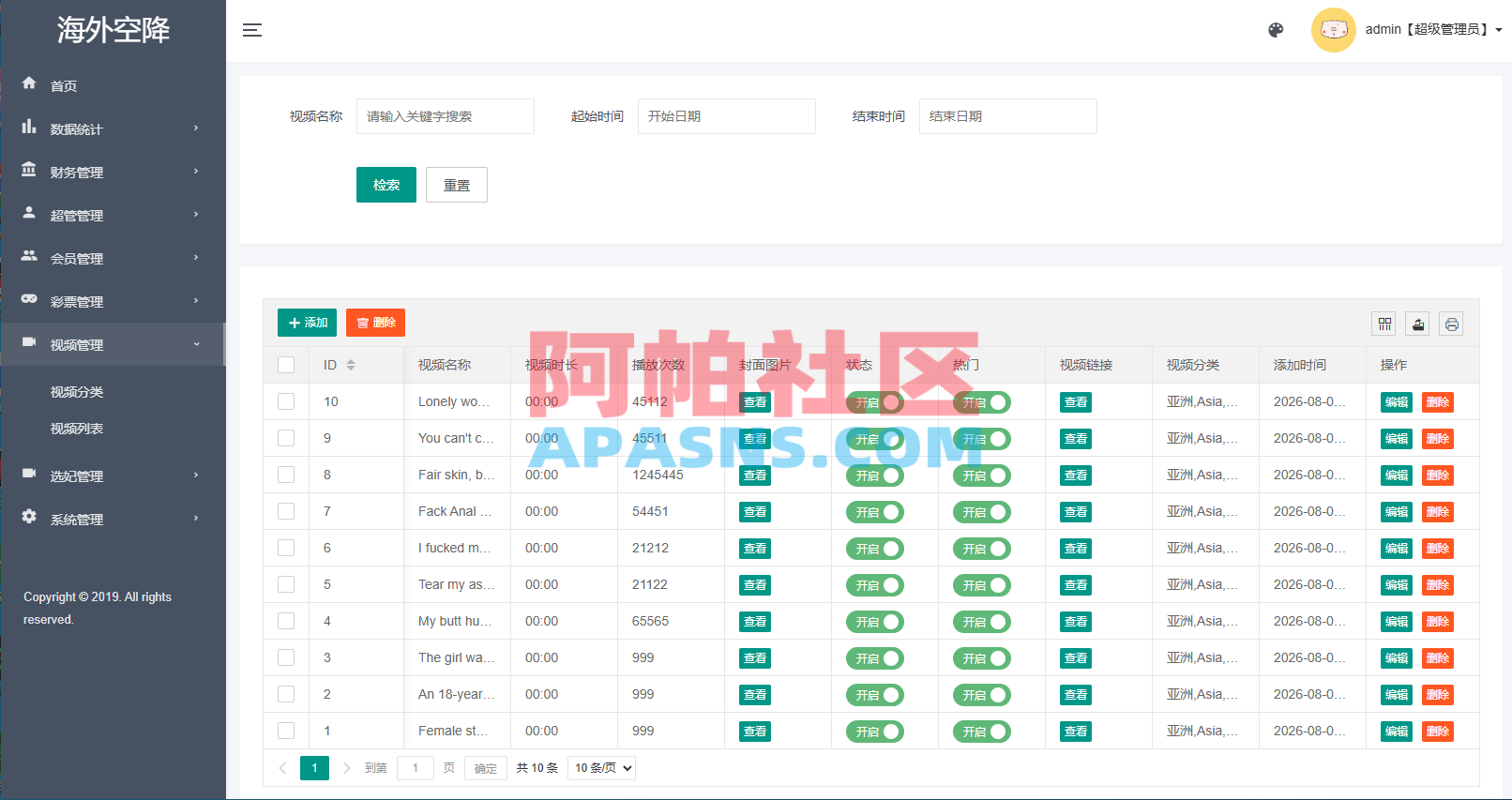Image resolution: width=1512 pixels, height=800 pixels.
Task: Click the export table icon
Action: (1418, 325)
